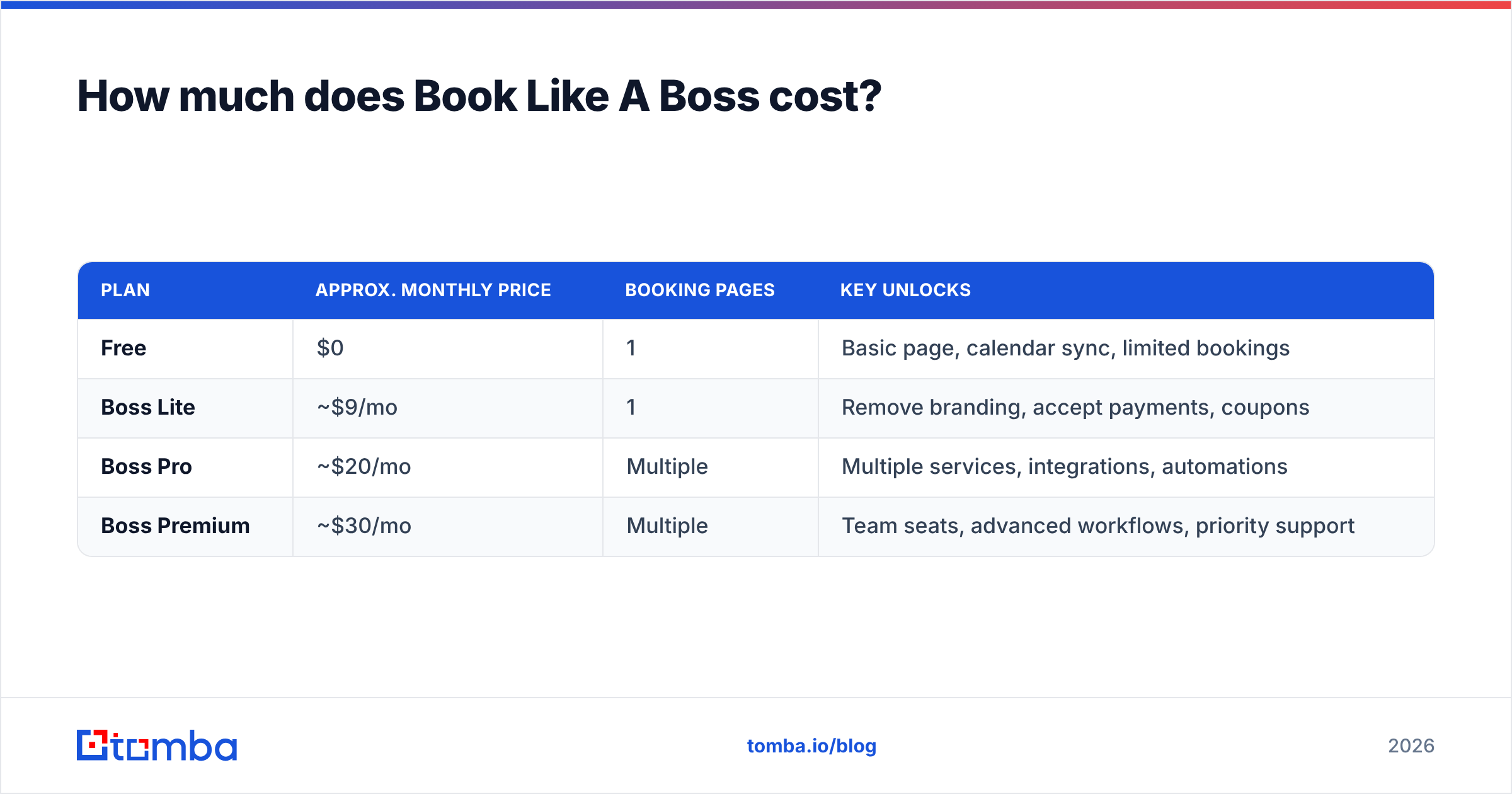Open the tomba.io/blog link

[811, 746]
